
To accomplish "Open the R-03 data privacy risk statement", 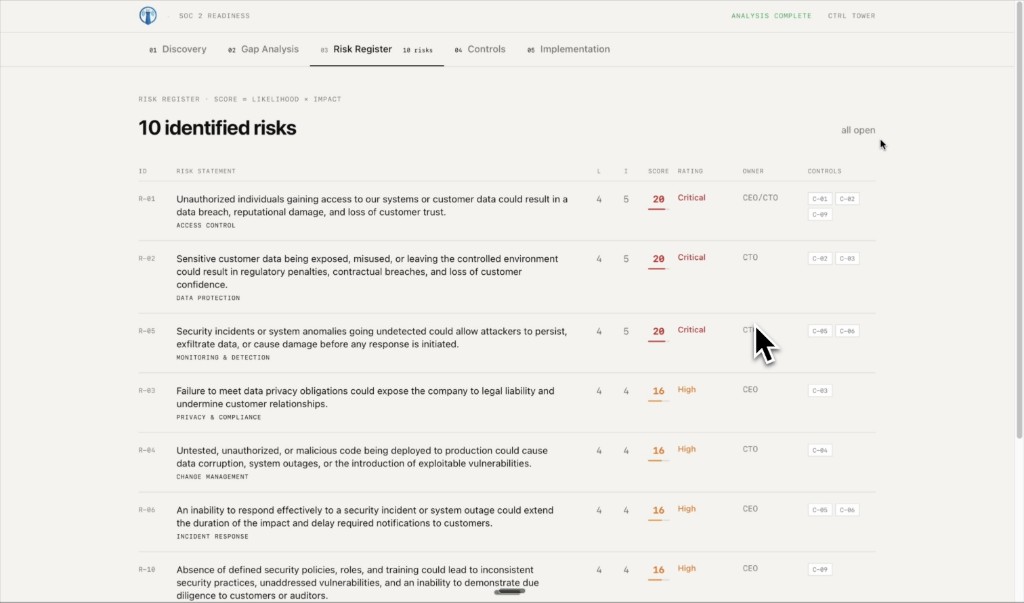I will (x=365, y=397).
